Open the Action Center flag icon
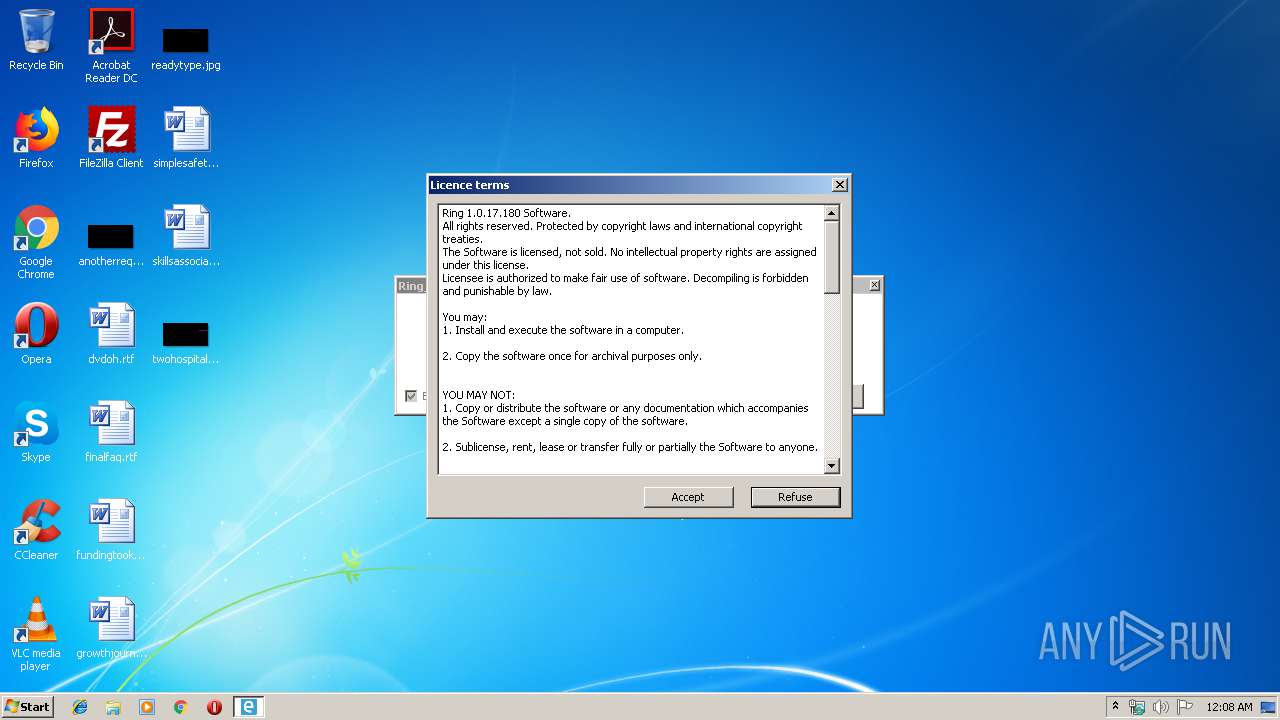1280x720 pixels. [1185, 707]
